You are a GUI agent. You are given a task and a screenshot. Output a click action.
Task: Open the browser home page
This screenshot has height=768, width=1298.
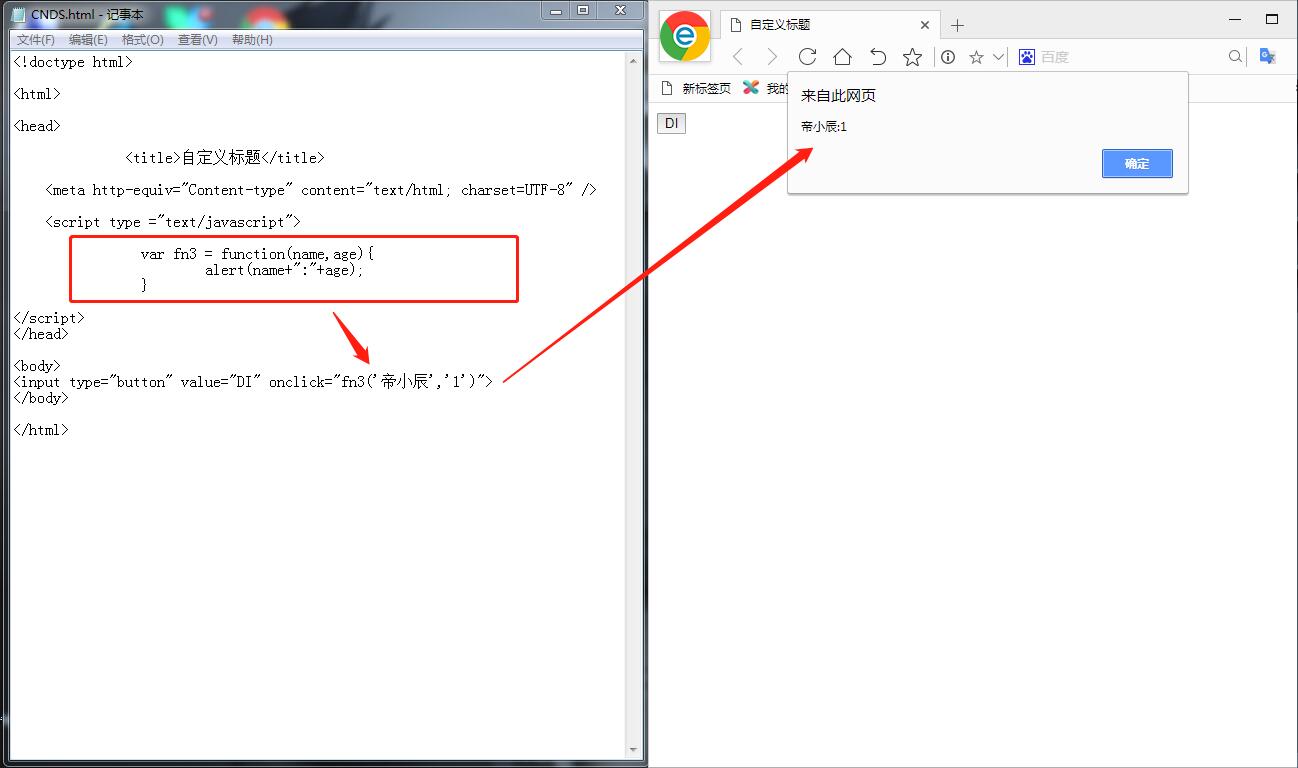pyautogui.click(x=842, y=57)
